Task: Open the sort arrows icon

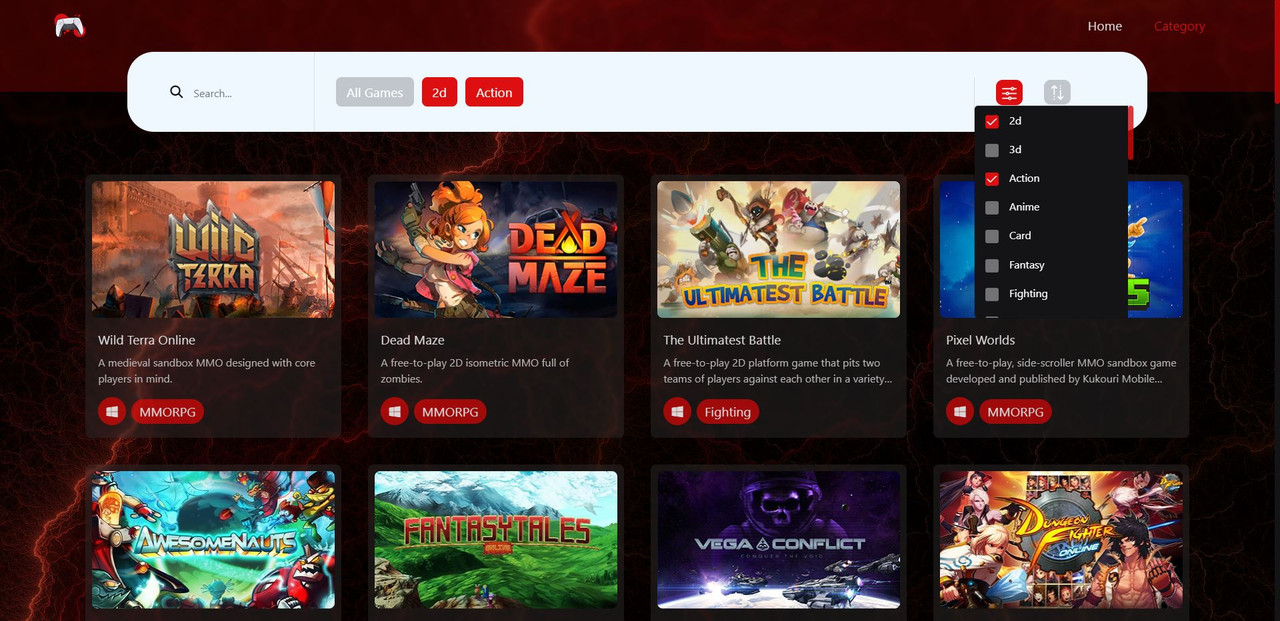Action: [1057, 93]
